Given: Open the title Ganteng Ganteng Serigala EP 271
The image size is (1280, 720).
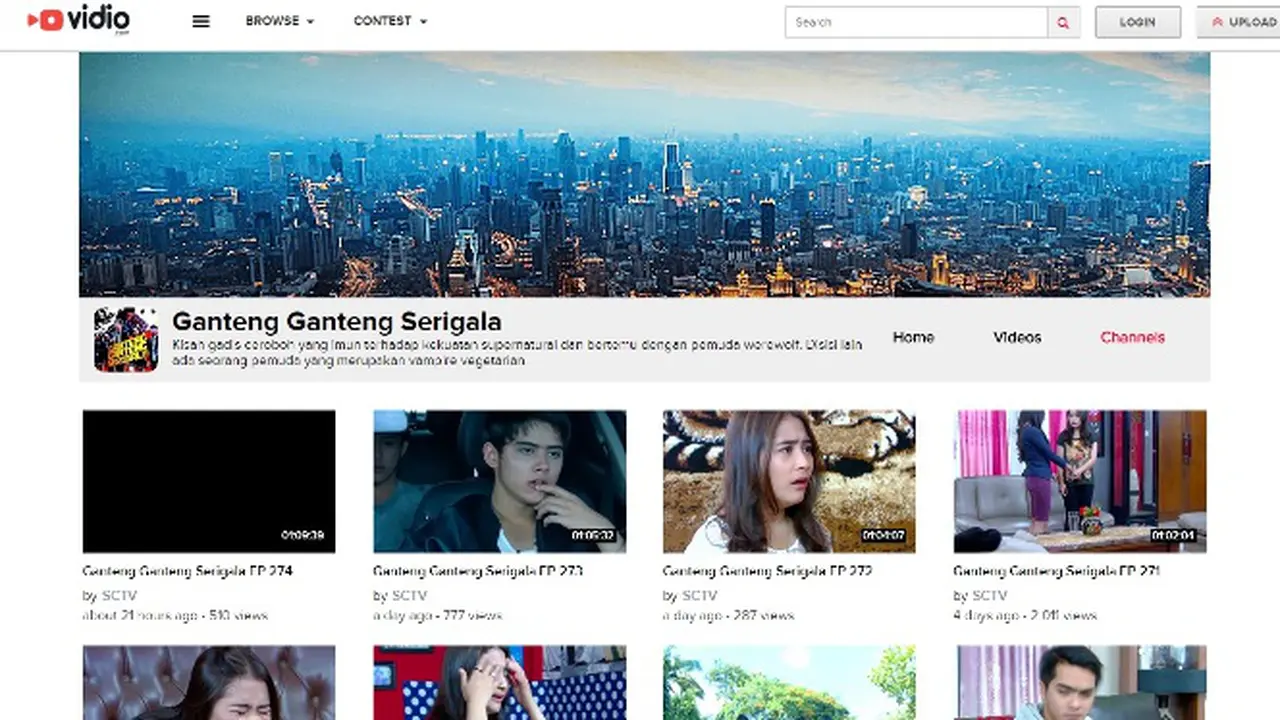Looking at the screenshot, I should click(x=1057, y=572).
